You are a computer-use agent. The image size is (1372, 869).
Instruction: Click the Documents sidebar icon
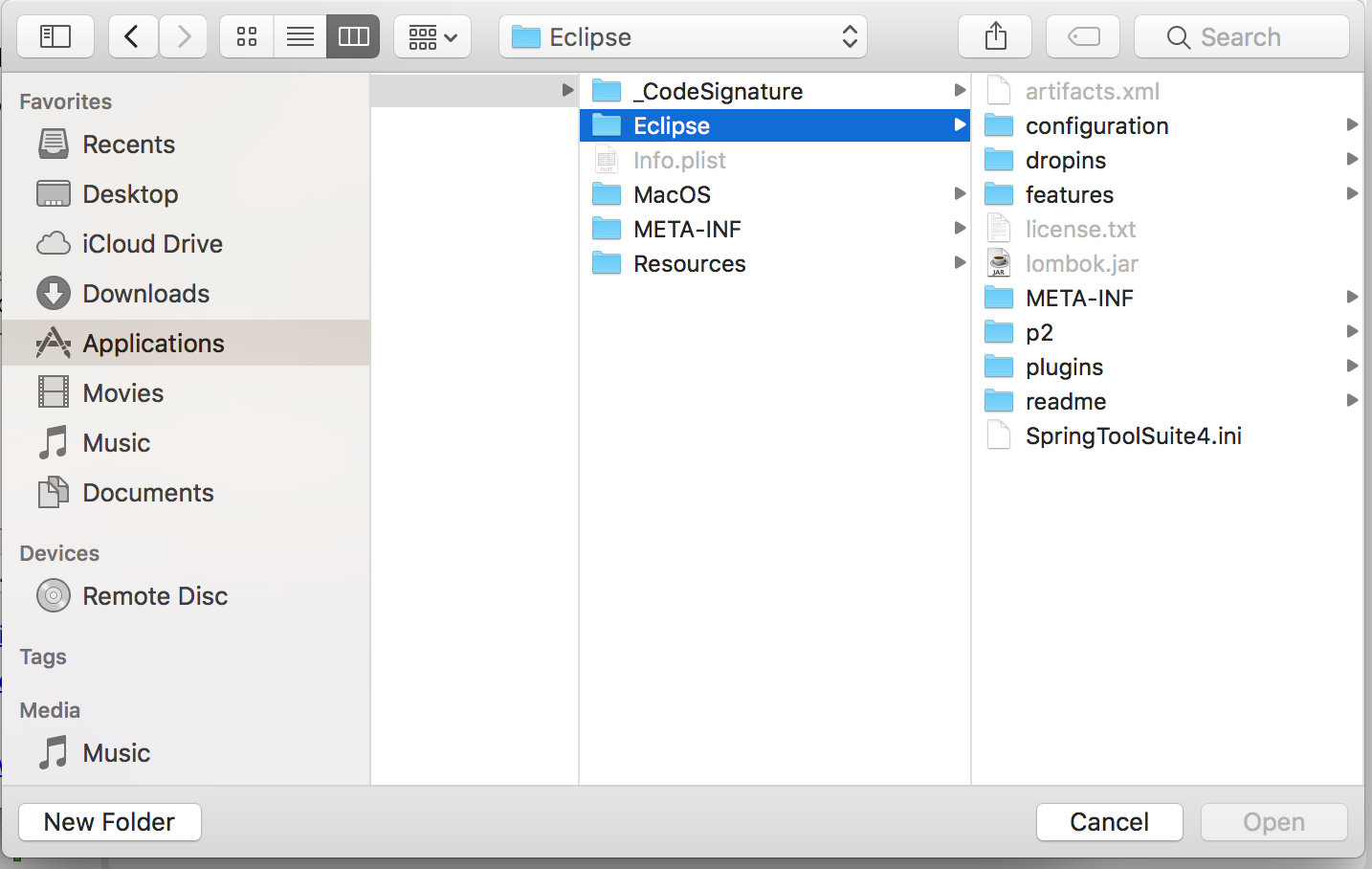54,493
